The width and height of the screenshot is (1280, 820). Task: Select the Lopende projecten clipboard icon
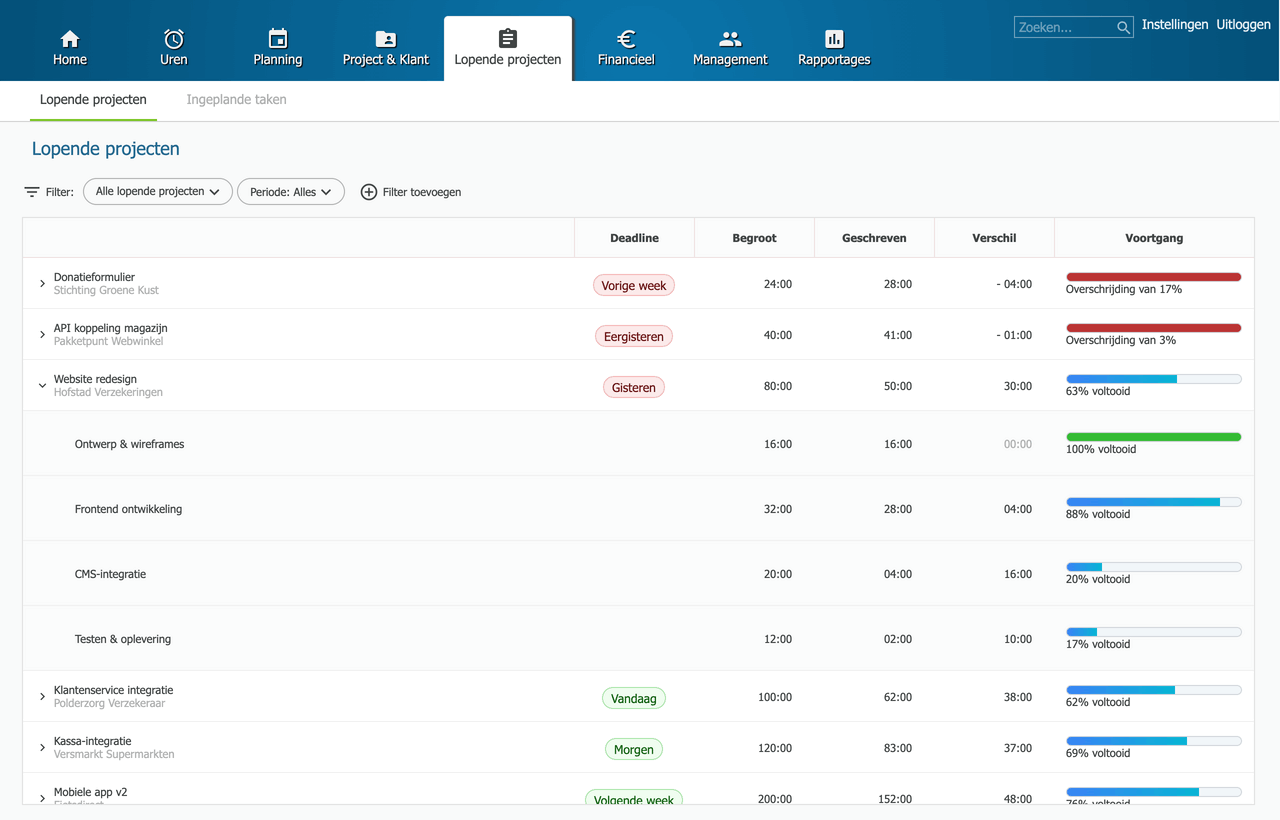pyautogui.click(x=508, y=38)
